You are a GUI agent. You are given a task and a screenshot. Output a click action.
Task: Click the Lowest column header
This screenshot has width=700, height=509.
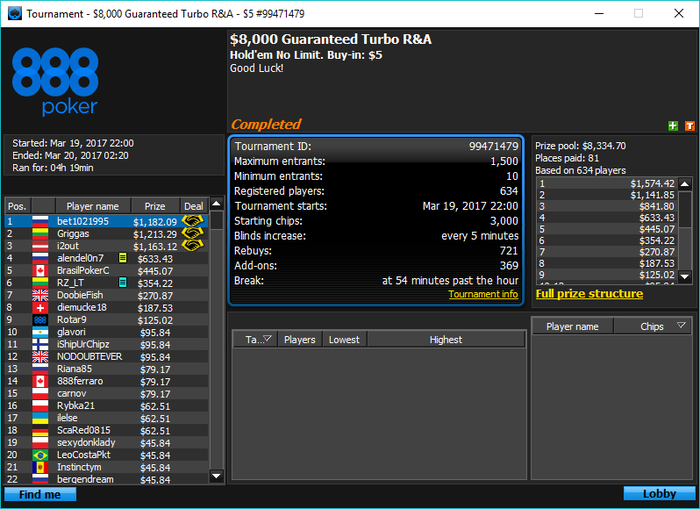pos(344,339)
